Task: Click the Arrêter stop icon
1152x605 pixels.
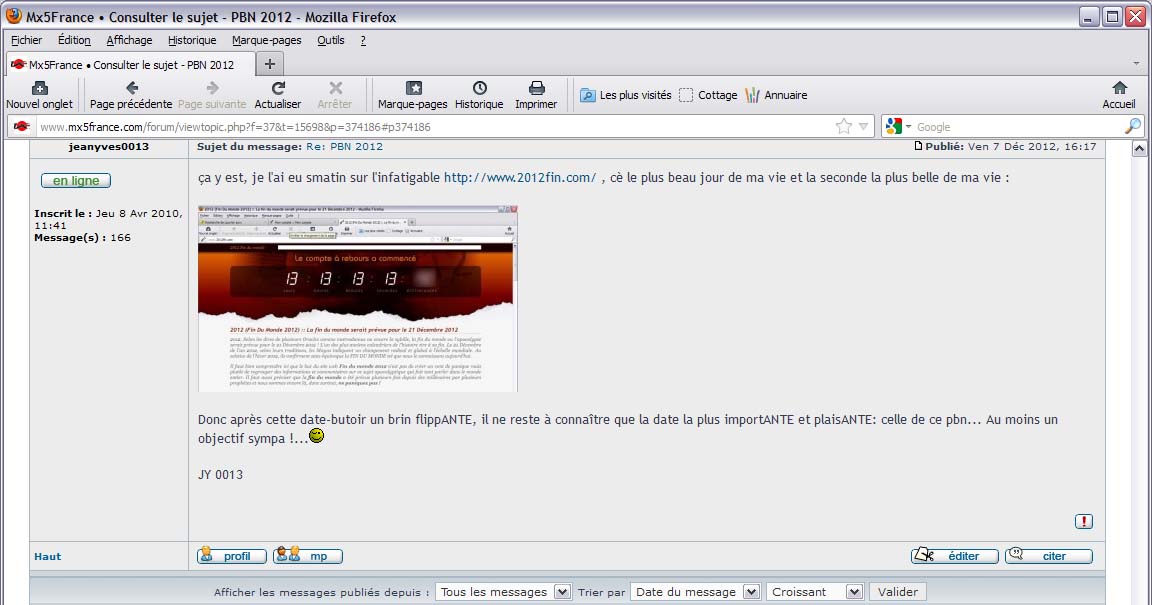Action: click(x=336, y=88)
